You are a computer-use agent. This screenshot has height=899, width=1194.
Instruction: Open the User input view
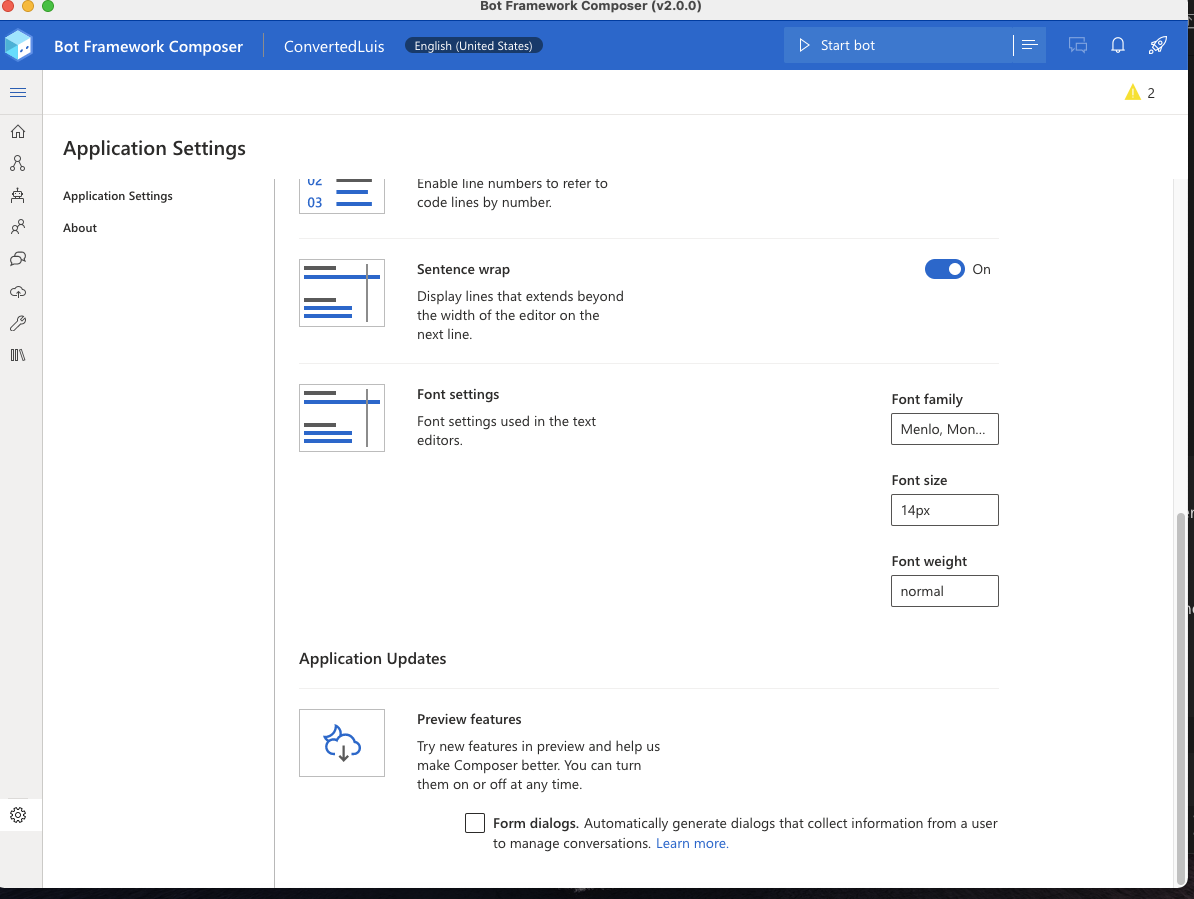pyautogui.click(x=18, y=227)
